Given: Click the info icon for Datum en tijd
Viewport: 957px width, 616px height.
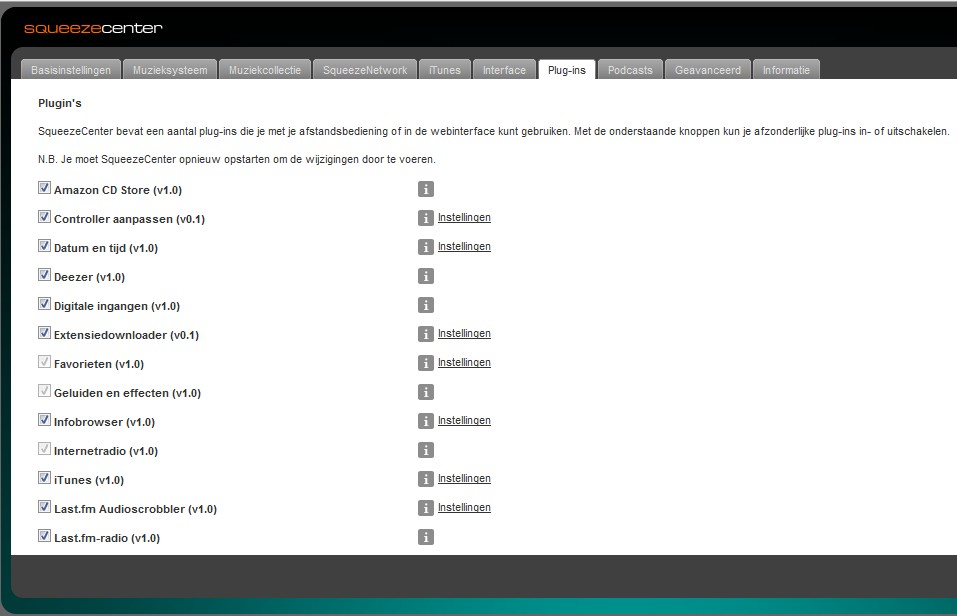Looking at the screenshot, I should (426, 247).
